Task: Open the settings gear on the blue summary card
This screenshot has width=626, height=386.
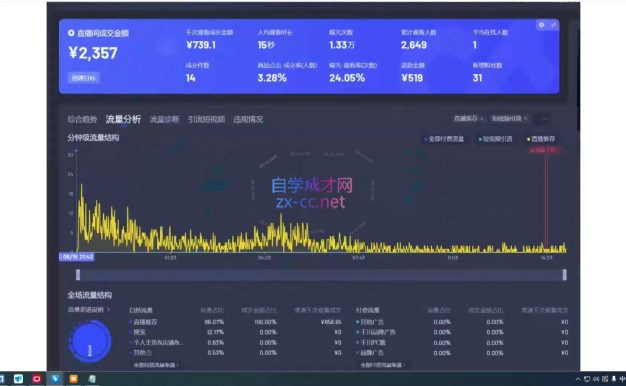Action: (541, 25)
